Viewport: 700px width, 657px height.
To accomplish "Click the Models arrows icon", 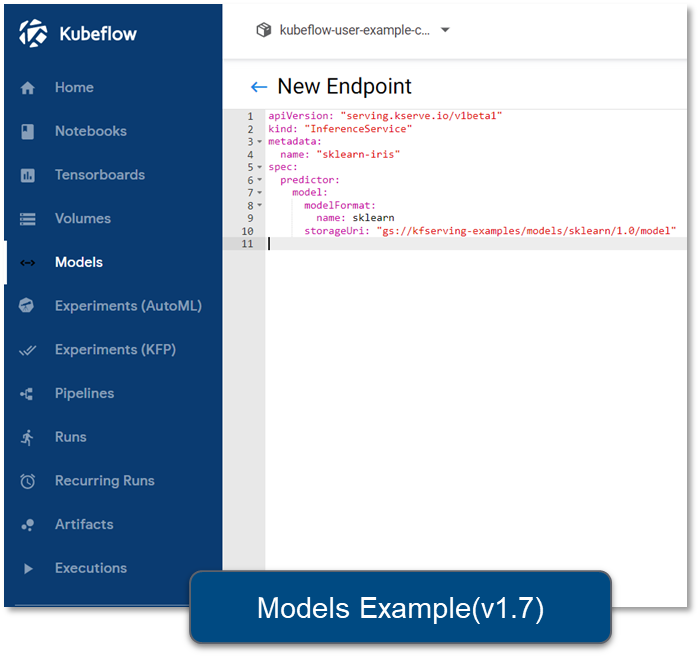I will point(28,263).
